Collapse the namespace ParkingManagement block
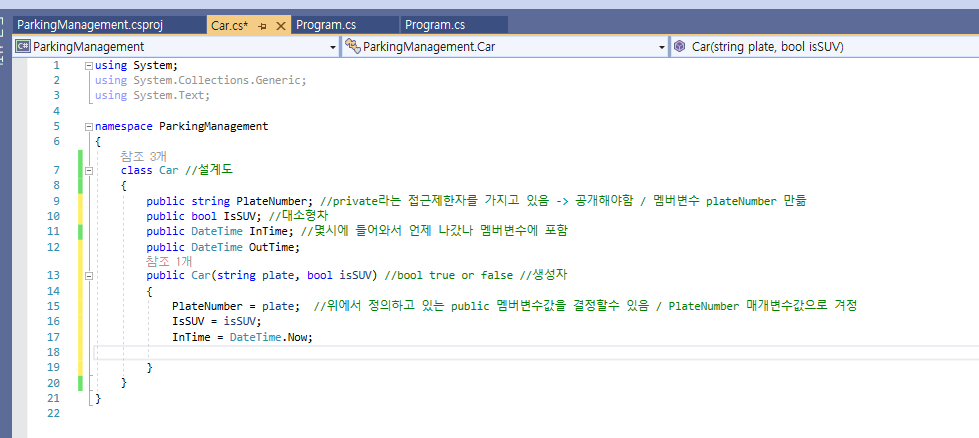This screenshot has width=979, height=438. [x=89, y=127]
